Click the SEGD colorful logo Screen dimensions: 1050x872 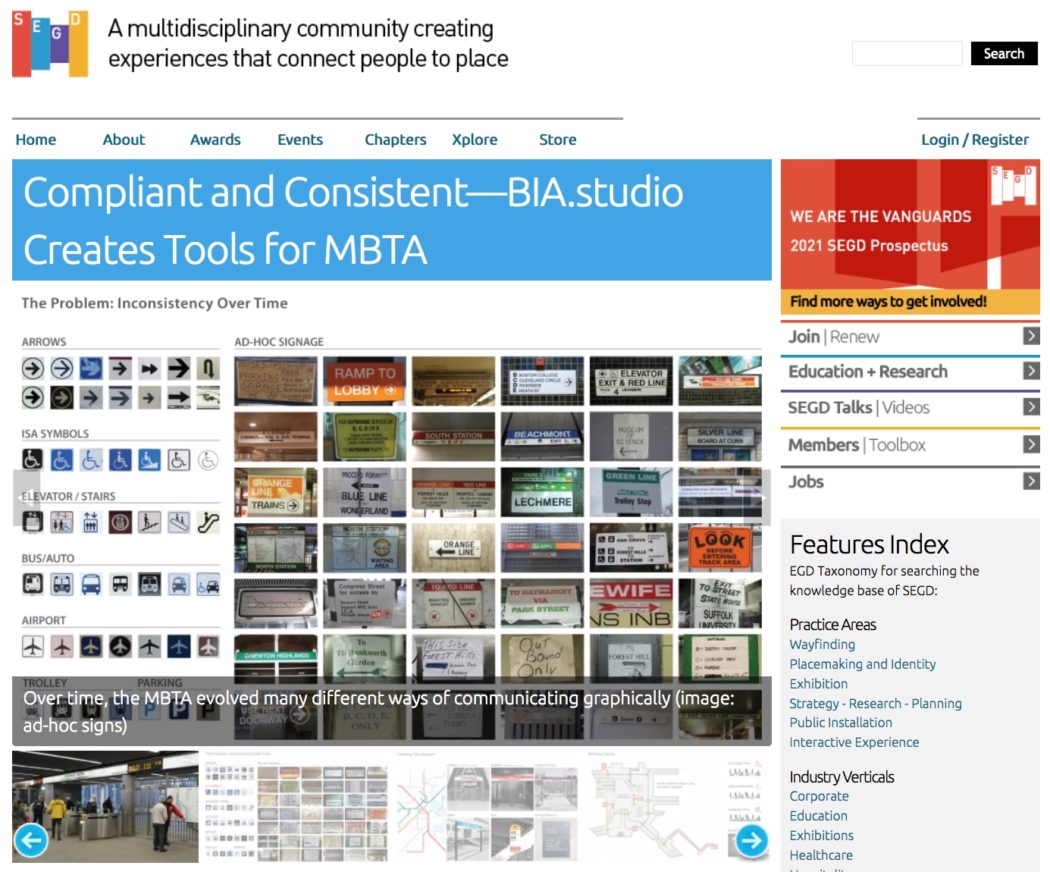pos(50,44)
